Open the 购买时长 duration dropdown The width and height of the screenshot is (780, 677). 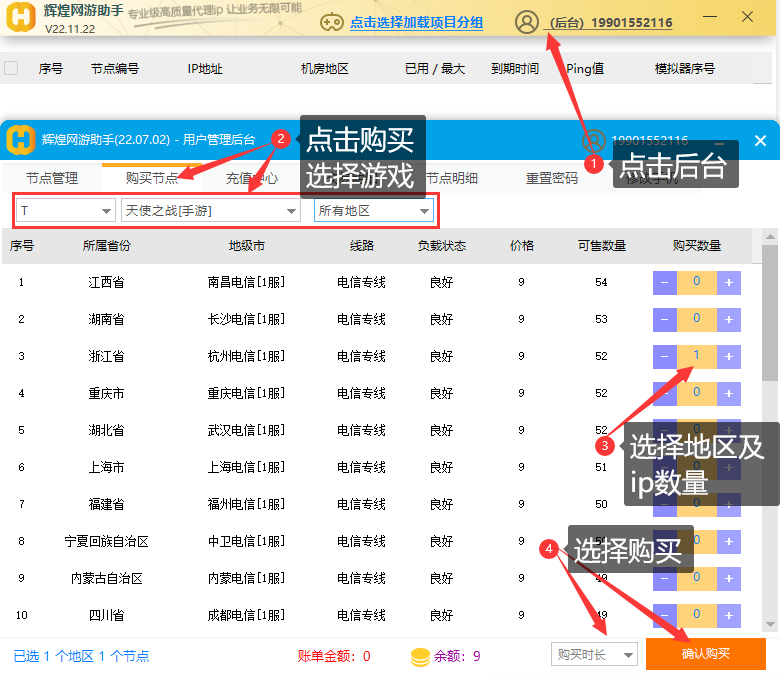pyautogui.click(x=594, y=655)
